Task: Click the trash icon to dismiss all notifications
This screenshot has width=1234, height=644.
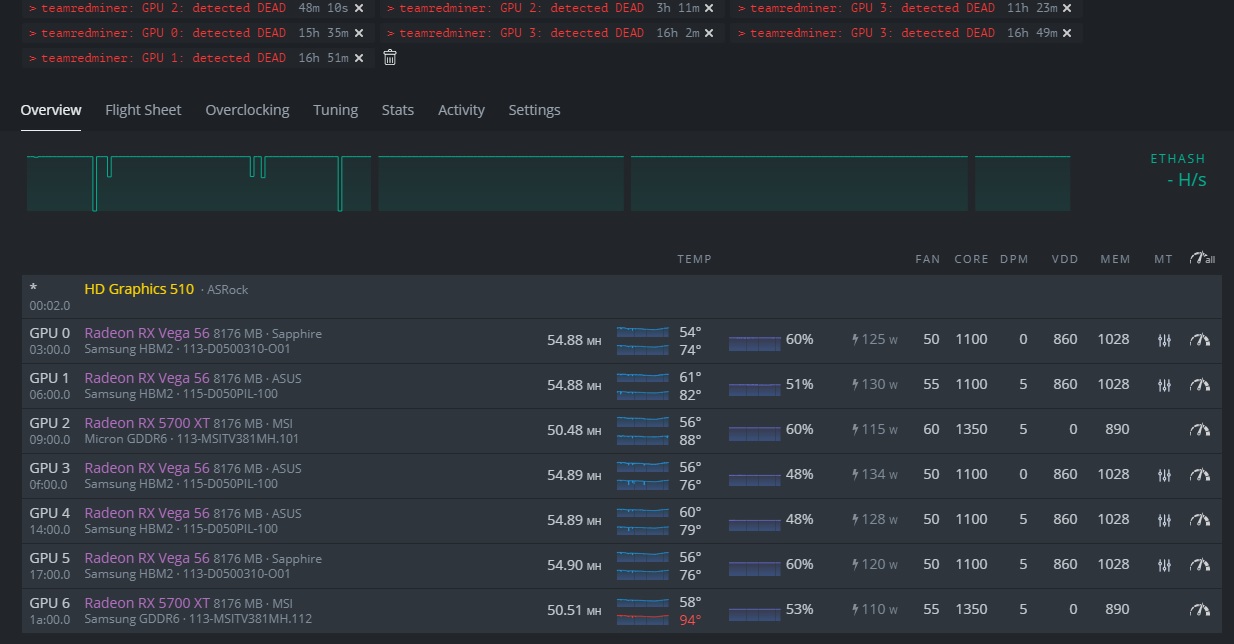Action: [389, 58]
